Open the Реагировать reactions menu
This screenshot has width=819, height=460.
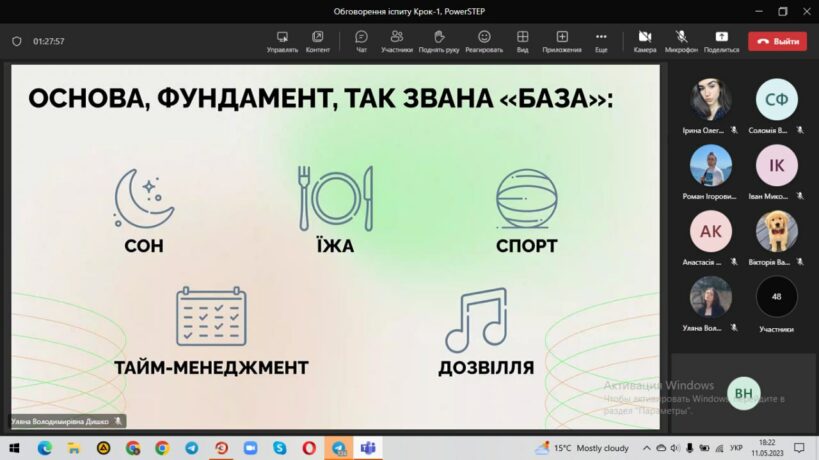pos(483,40)
